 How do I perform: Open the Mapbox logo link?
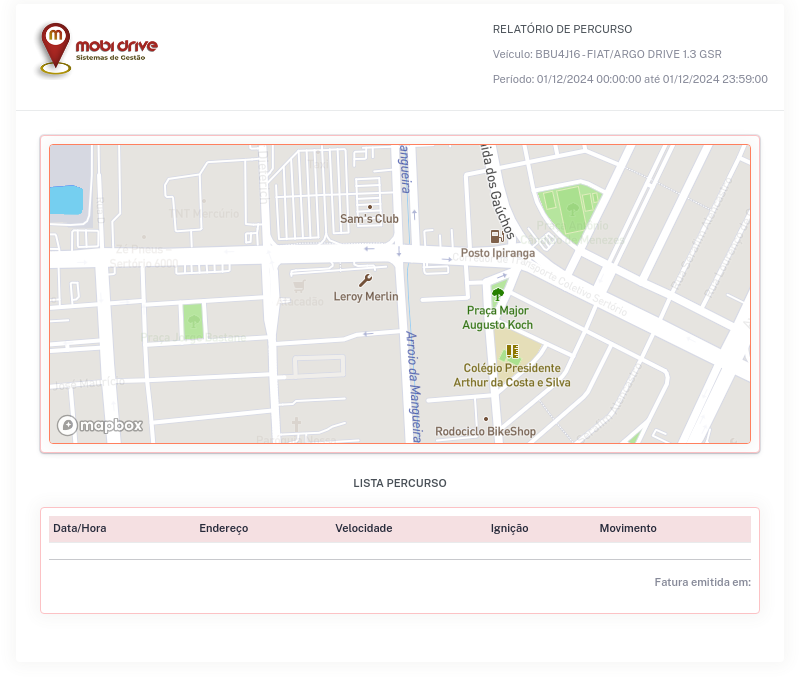point(100,425)
